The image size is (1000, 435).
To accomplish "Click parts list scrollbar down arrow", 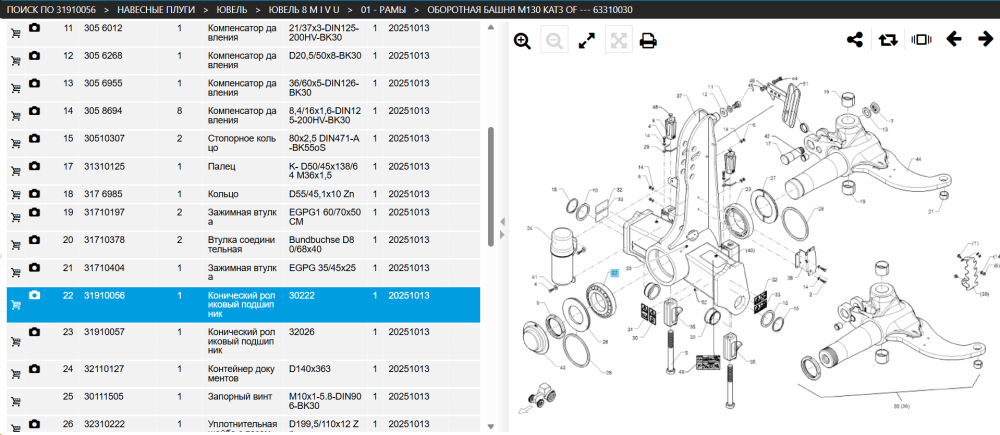I will [490, 427].
